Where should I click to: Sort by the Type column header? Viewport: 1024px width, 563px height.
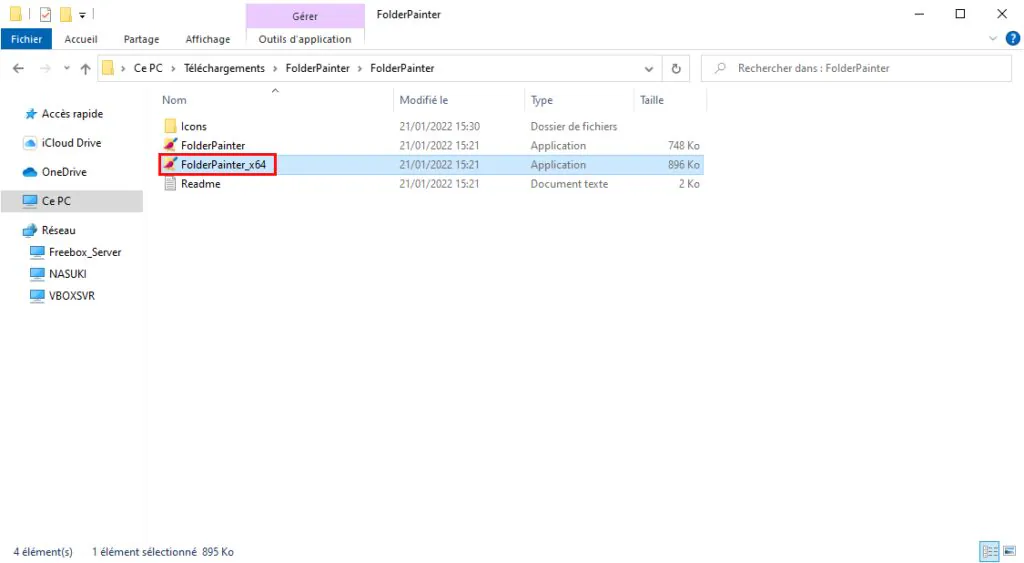(541, 100)
